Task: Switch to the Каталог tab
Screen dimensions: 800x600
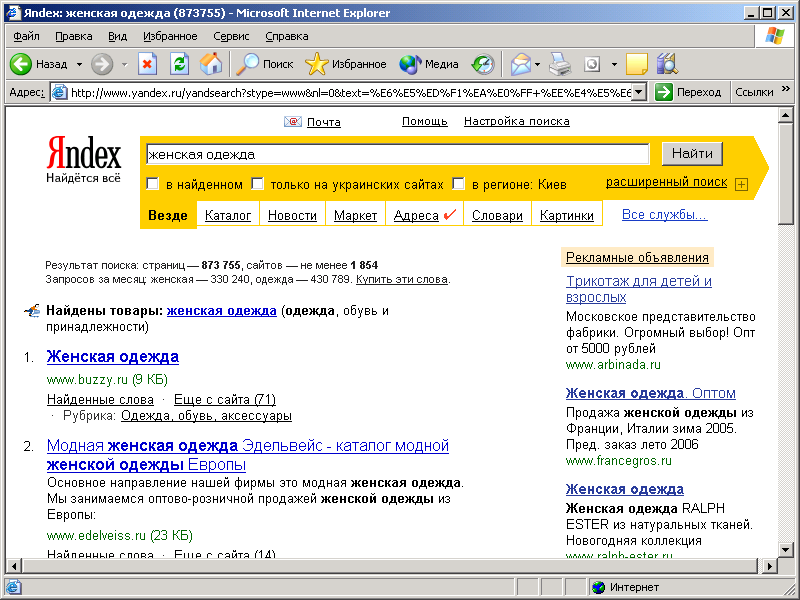Action: (228, 215)
